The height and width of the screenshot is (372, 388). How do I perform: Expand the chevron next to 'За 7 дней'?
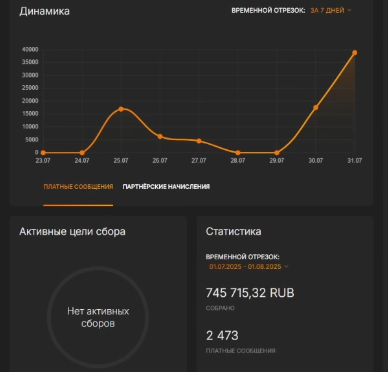point(349,10)
